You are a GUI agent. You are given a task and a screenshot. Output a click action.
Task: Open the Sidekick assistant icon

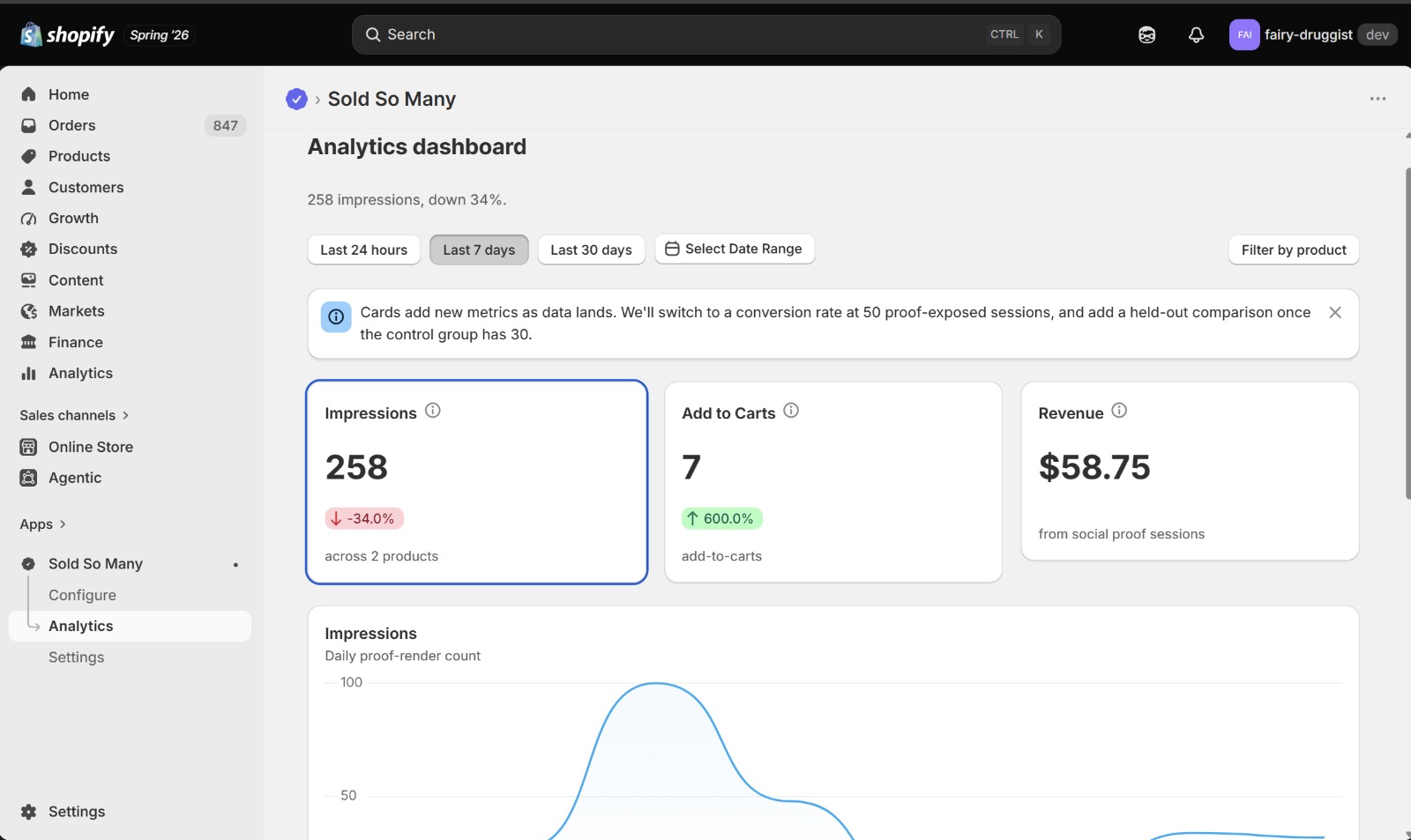1146,34
